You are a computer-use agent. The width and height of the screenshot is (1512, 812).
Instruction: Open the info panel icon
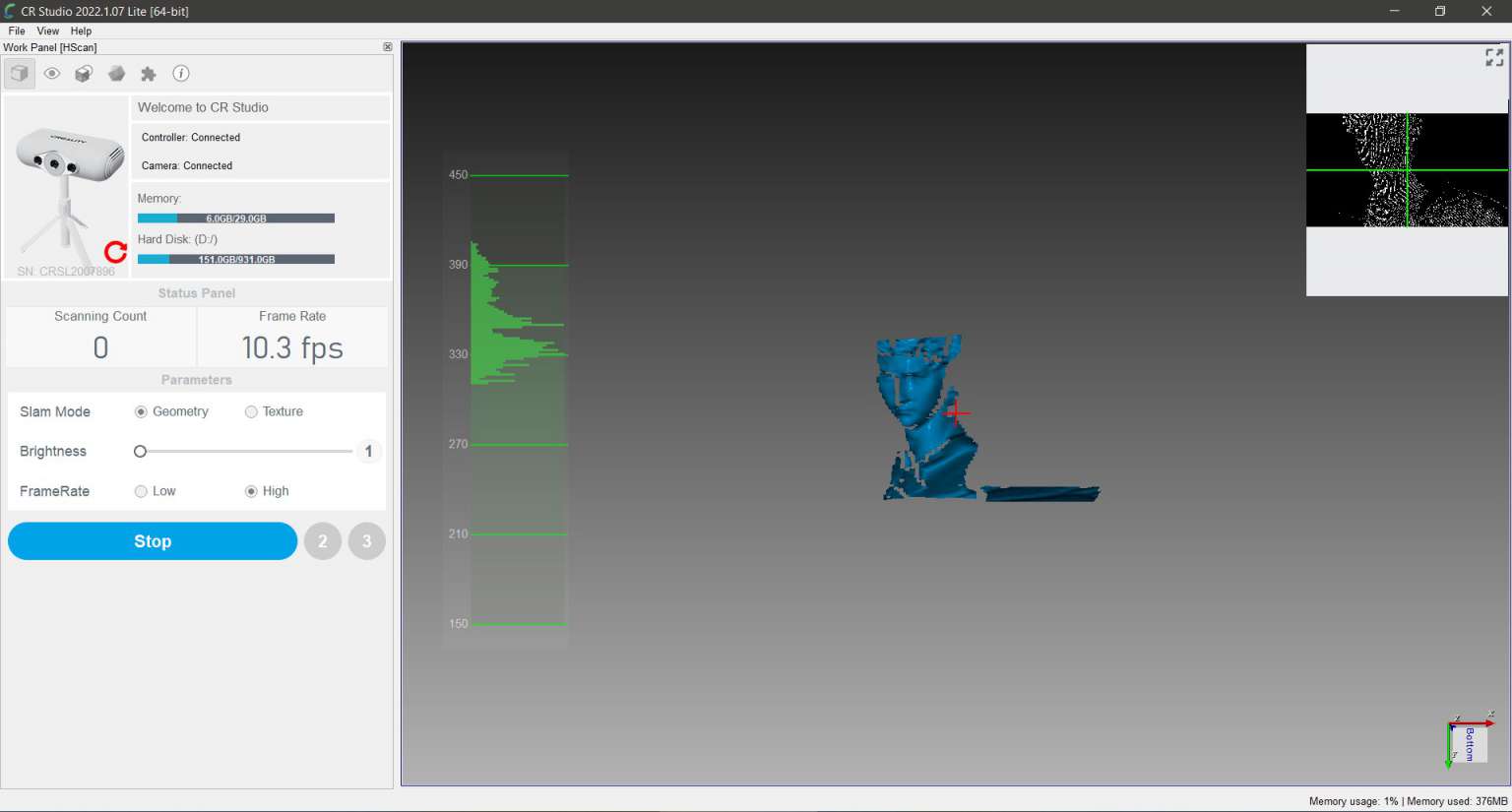coord(181,73)
